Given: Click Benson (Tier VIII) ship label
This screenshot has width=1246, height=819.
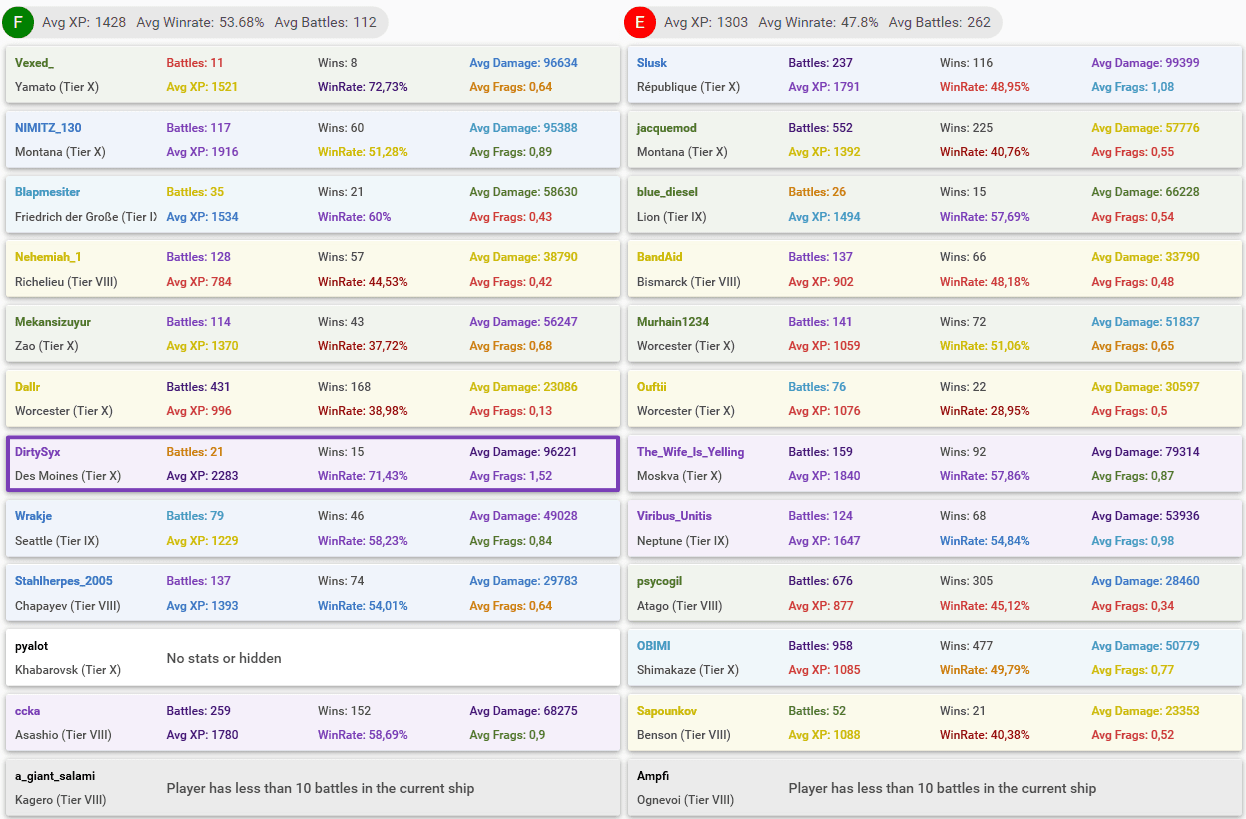Looking at the screenshot, I should pyautogui.click(x=684, y=735).
